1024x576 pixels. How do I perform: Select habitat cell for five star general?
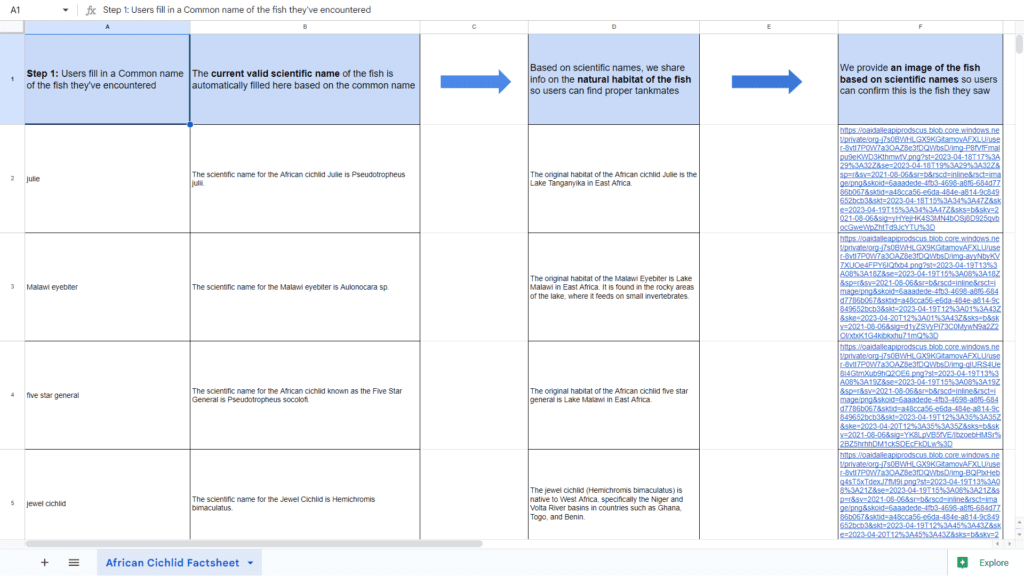click(614, 395)
